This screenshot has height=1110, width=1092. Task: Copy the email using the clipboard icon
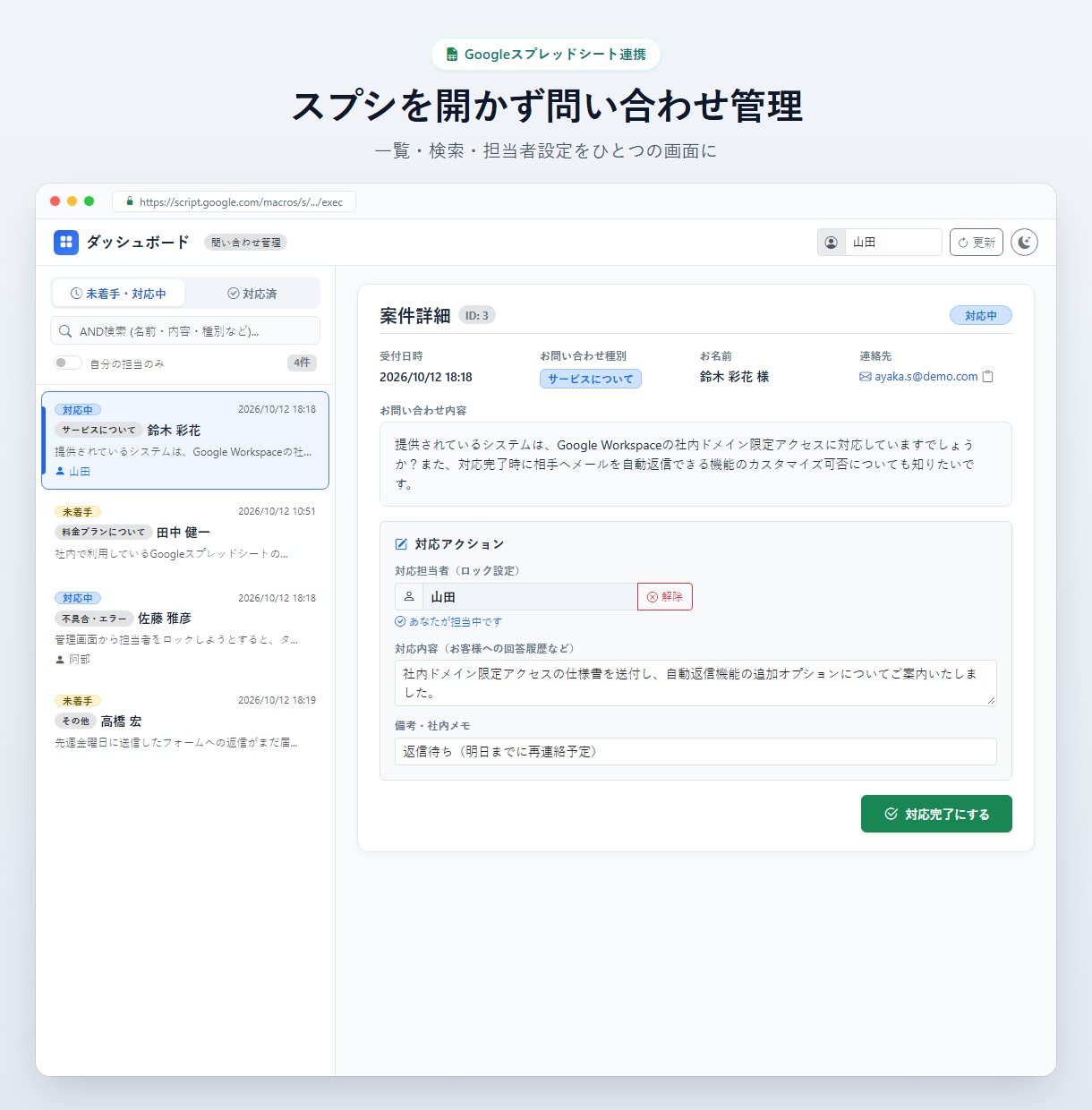tap(988, 377)
